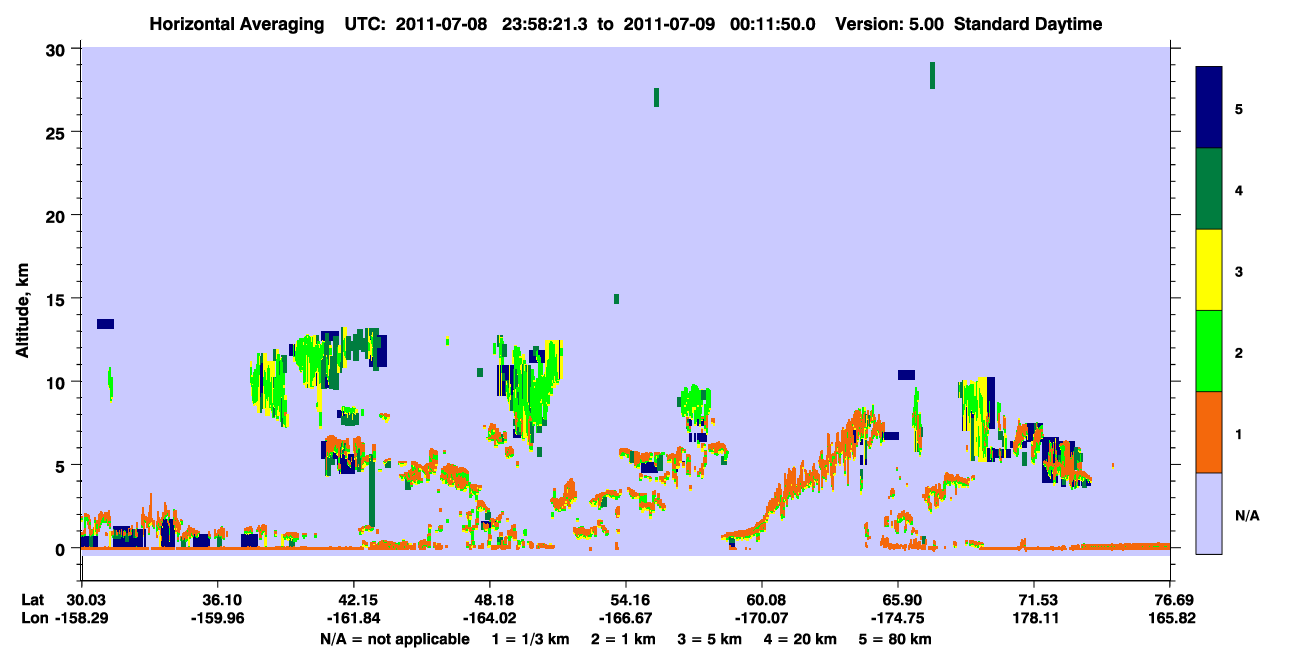Click latitude value '60.08'
This screenshot has width=1300, height=667.
(762, 600)
